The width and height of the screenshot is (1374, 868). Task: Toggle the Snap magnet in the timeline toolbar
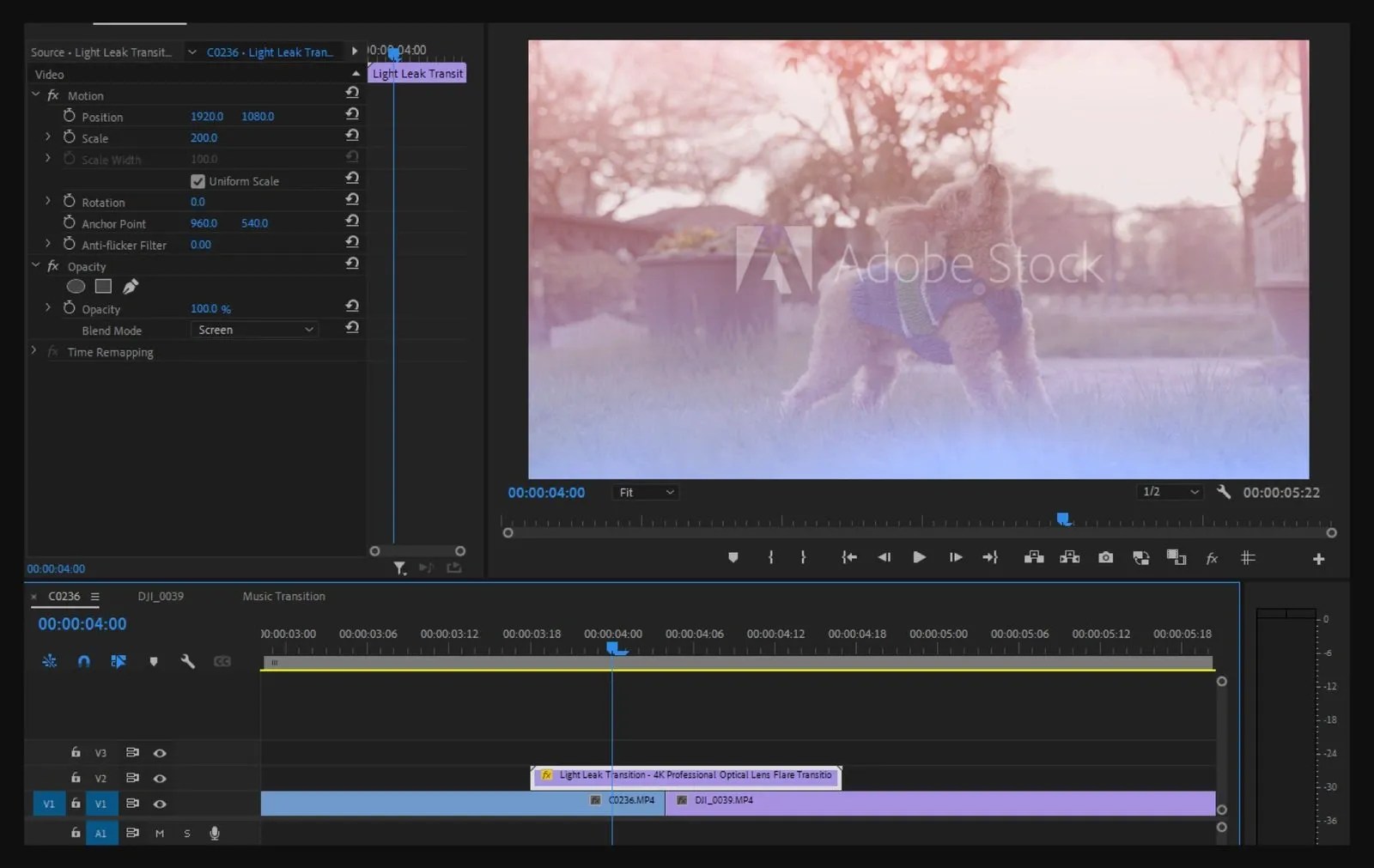point(83,662)
